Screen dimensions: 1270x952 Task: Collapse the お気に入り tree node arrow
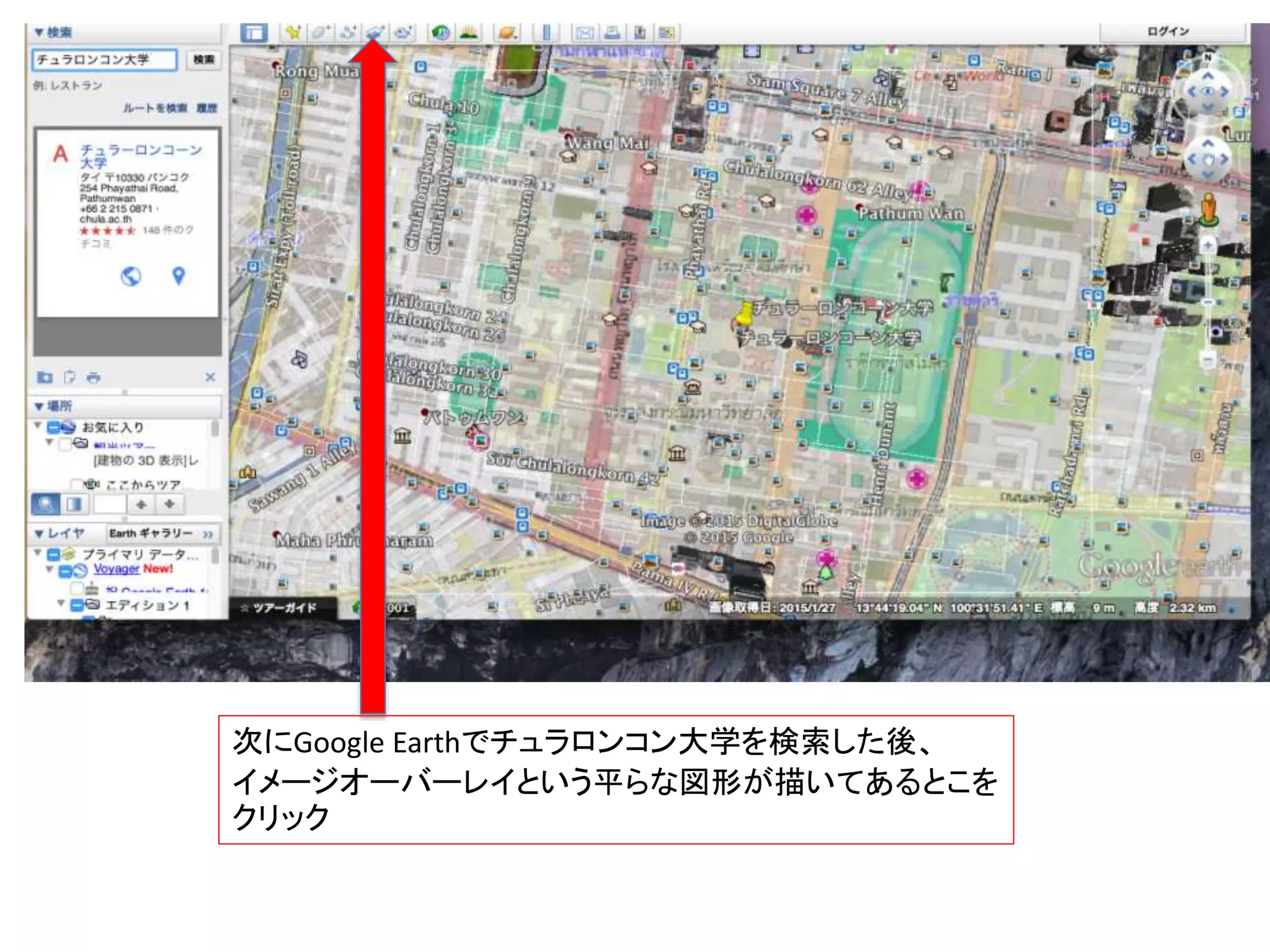37,426
